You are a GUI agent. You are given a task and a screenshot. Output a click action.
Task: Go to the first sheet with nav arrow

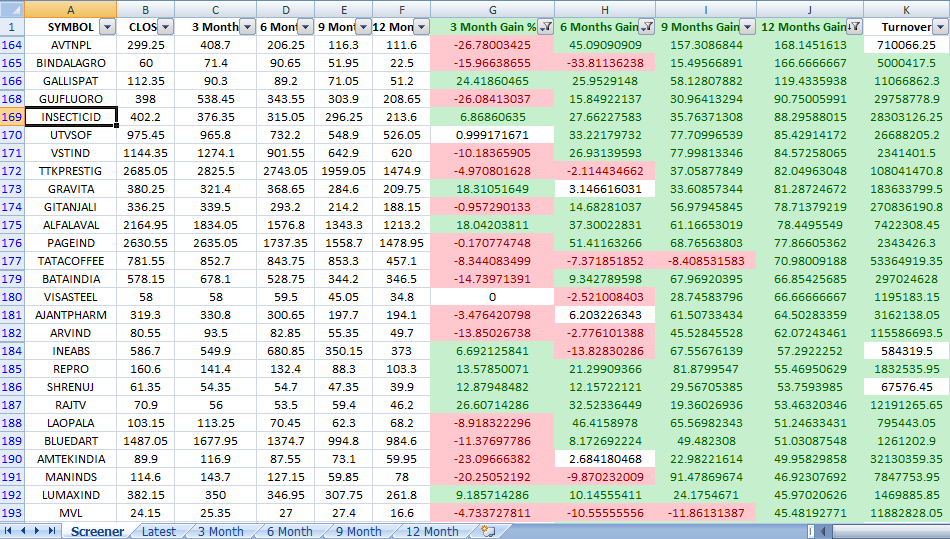[x=8, y=531]
